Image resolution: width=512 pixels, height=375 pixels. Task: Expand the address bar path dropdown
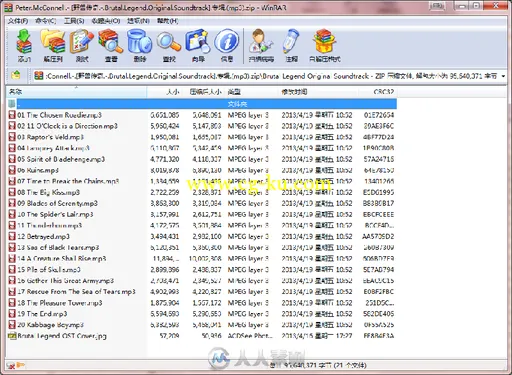503,76
